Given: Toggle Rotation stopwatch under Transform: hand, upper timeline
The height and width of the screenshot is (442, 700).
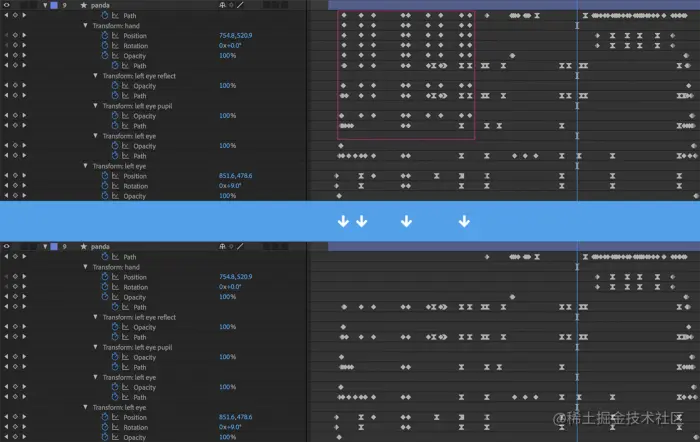Looking at the screenshot, I should [105, 46].
